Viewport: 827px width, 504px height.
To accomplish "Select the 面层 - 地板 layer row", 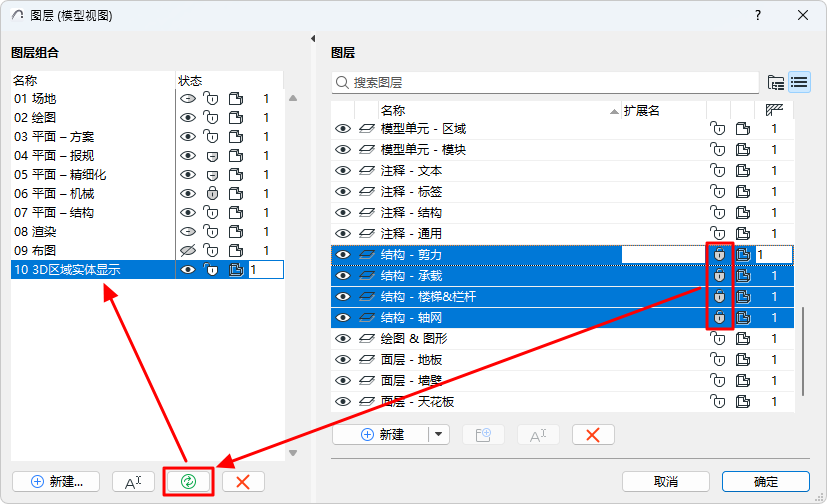I will tap(562, 360).
